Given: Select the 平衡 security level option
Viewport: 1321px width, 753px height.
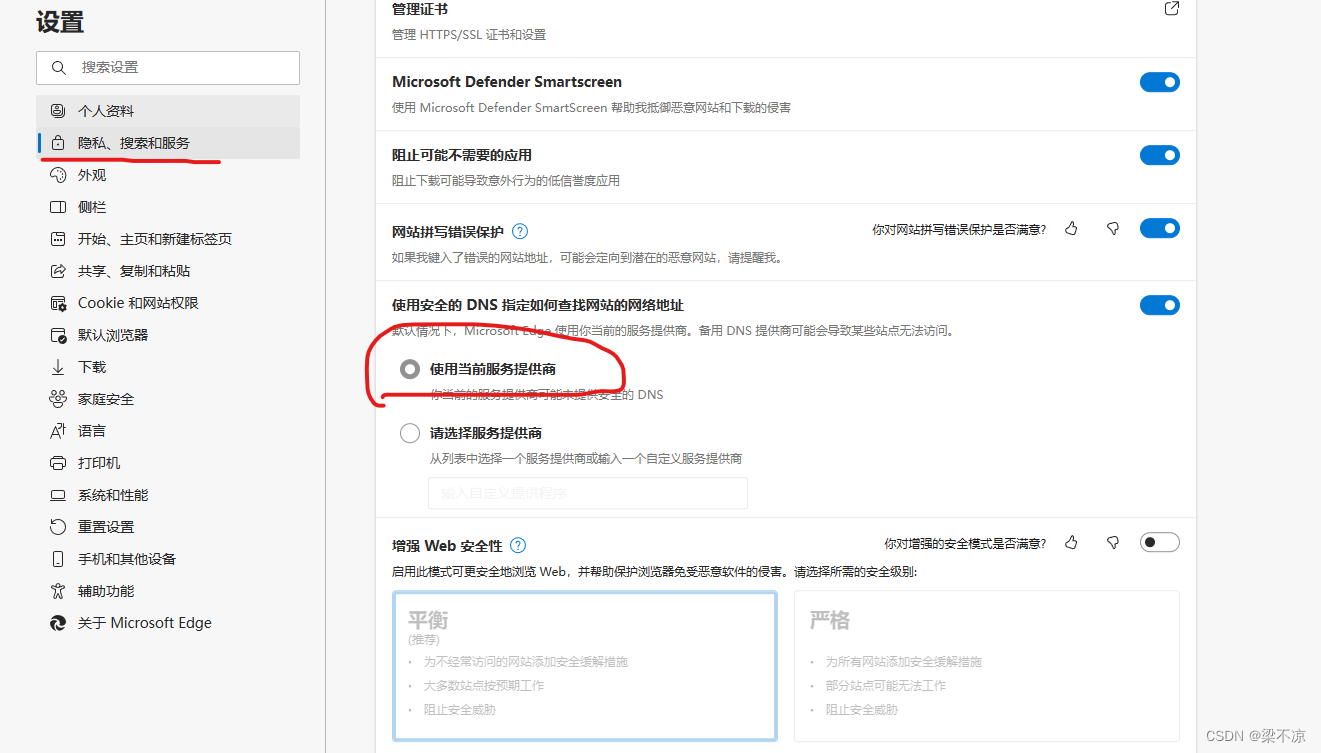Looking at the screenshot, I should tap(585, 665).
